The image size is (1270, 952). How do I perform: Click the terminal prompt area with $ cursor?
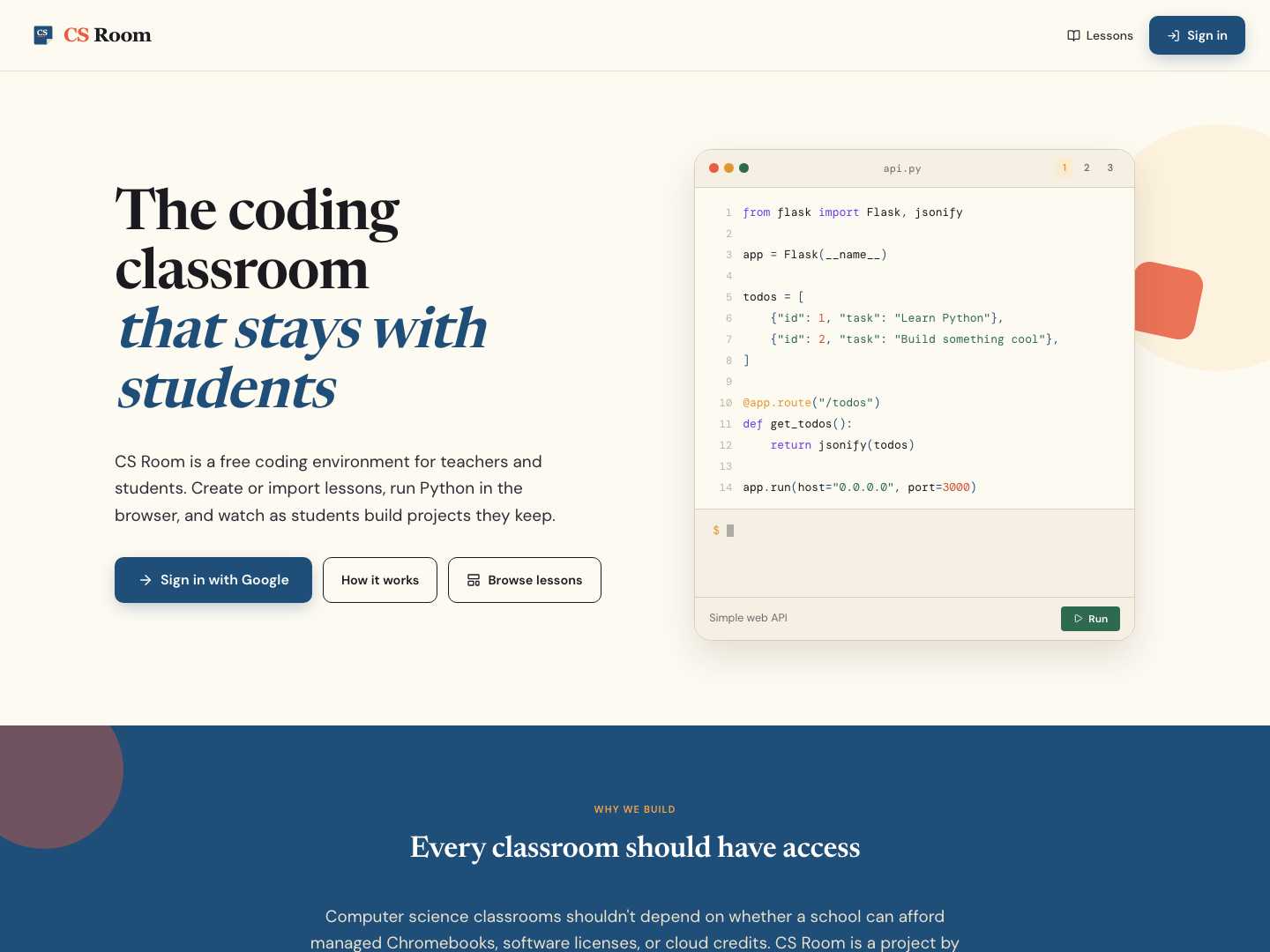915,553
